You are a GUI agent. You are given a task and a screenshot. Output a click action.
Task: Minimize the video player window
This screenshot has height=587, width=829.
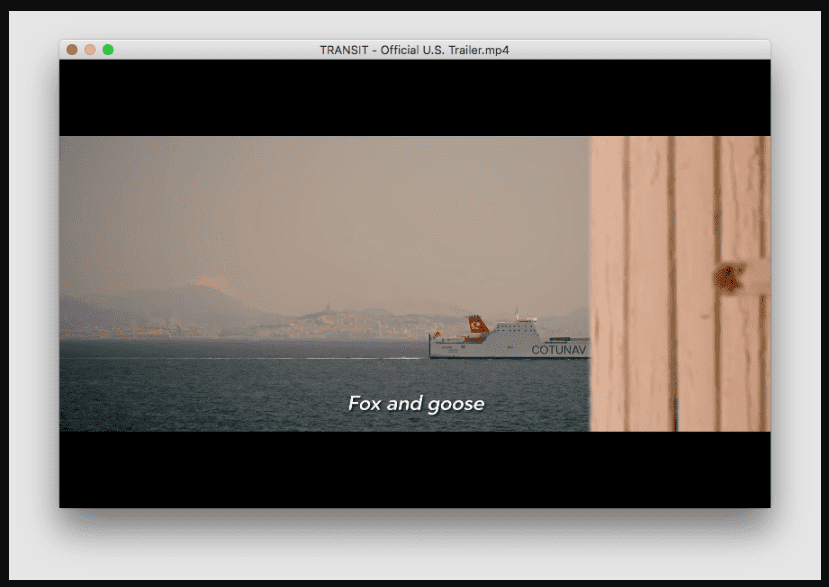(90, 50)
